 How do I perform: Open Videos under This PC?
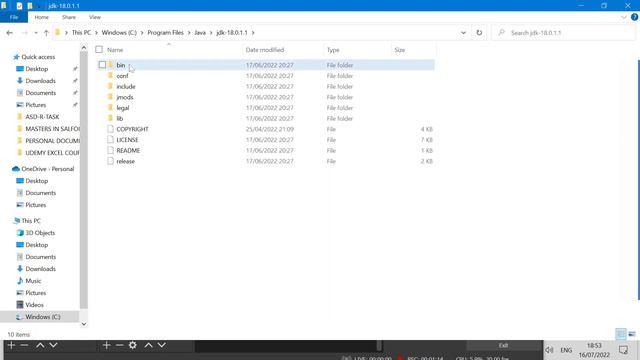click(x=34, y=305)
